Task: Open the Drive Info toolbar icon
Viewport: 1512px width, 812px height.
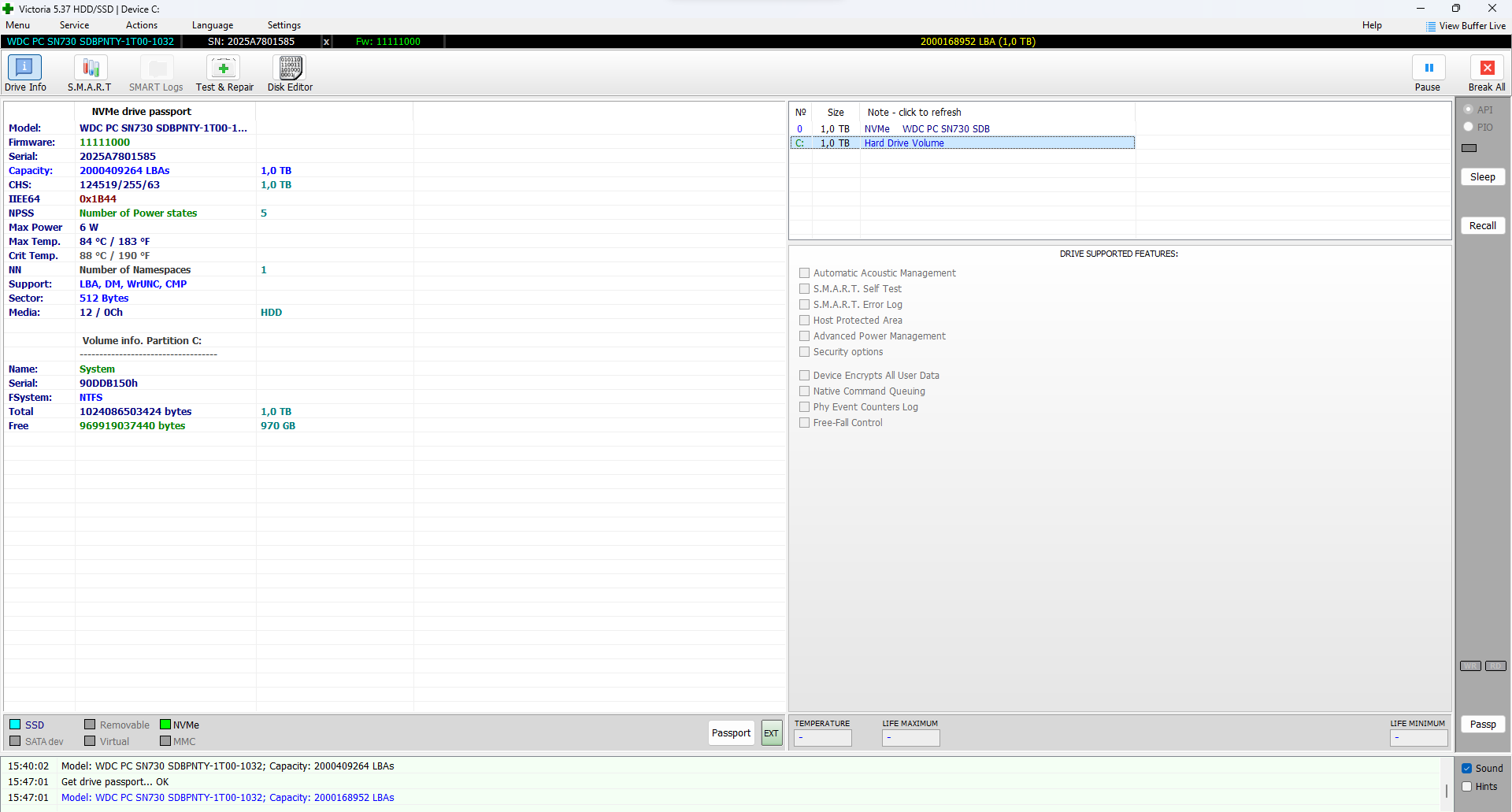Action: coord(25,69)
